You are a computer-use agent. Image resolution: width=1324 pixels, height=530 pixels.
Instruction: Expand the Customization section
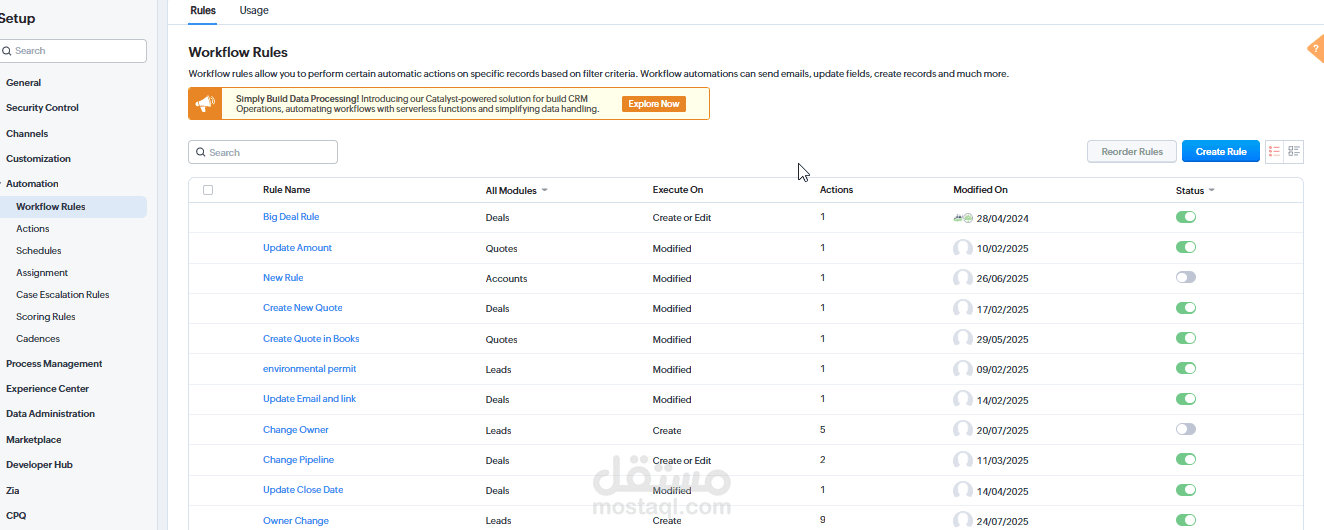coord(38,159)
